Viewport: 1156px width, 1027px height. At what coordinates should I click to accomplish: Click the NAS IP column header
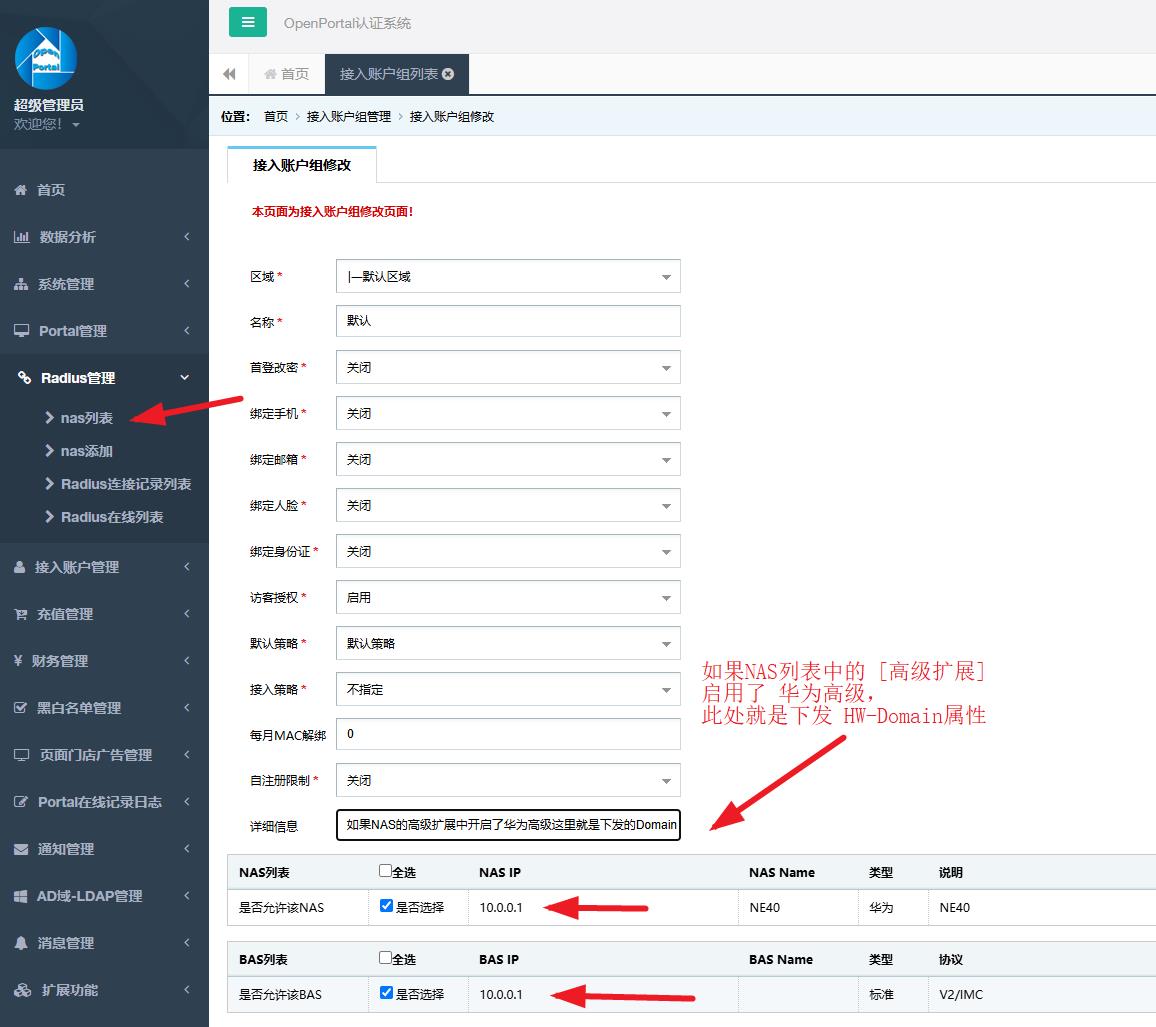coord(500,872)
